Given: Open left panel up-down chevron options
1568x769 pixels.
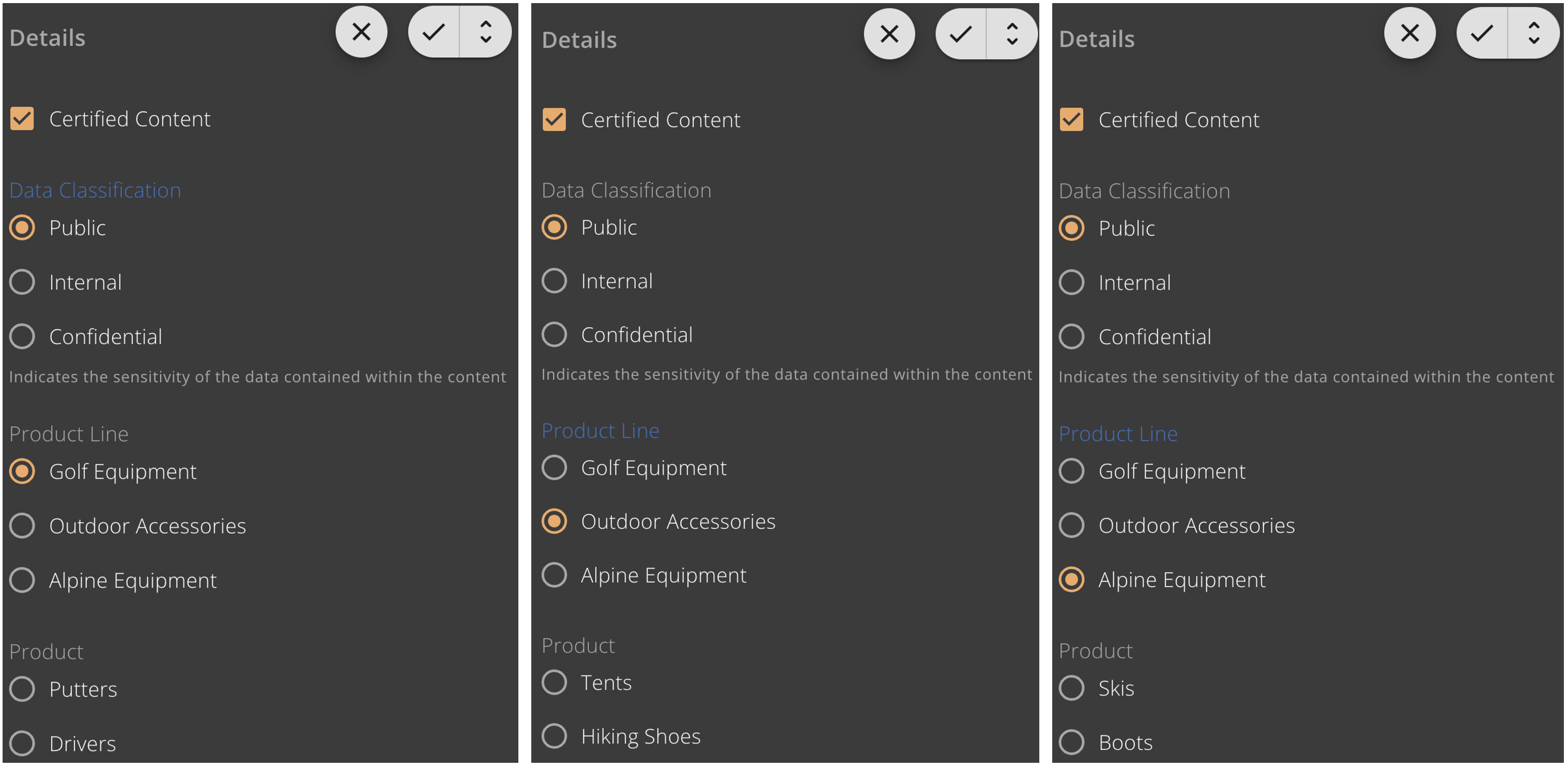Looking at the screenshot, I should tap(486, 32).
